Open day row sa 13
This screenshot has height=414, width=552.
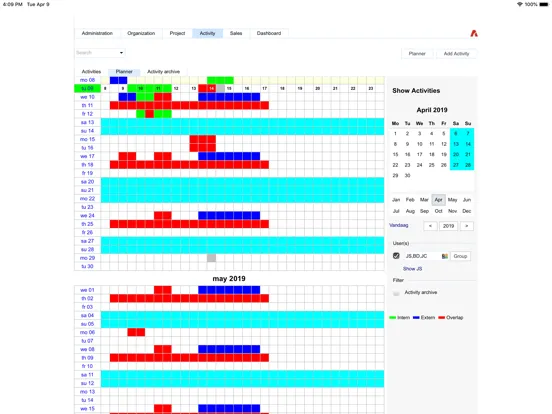tap(87, 122)
